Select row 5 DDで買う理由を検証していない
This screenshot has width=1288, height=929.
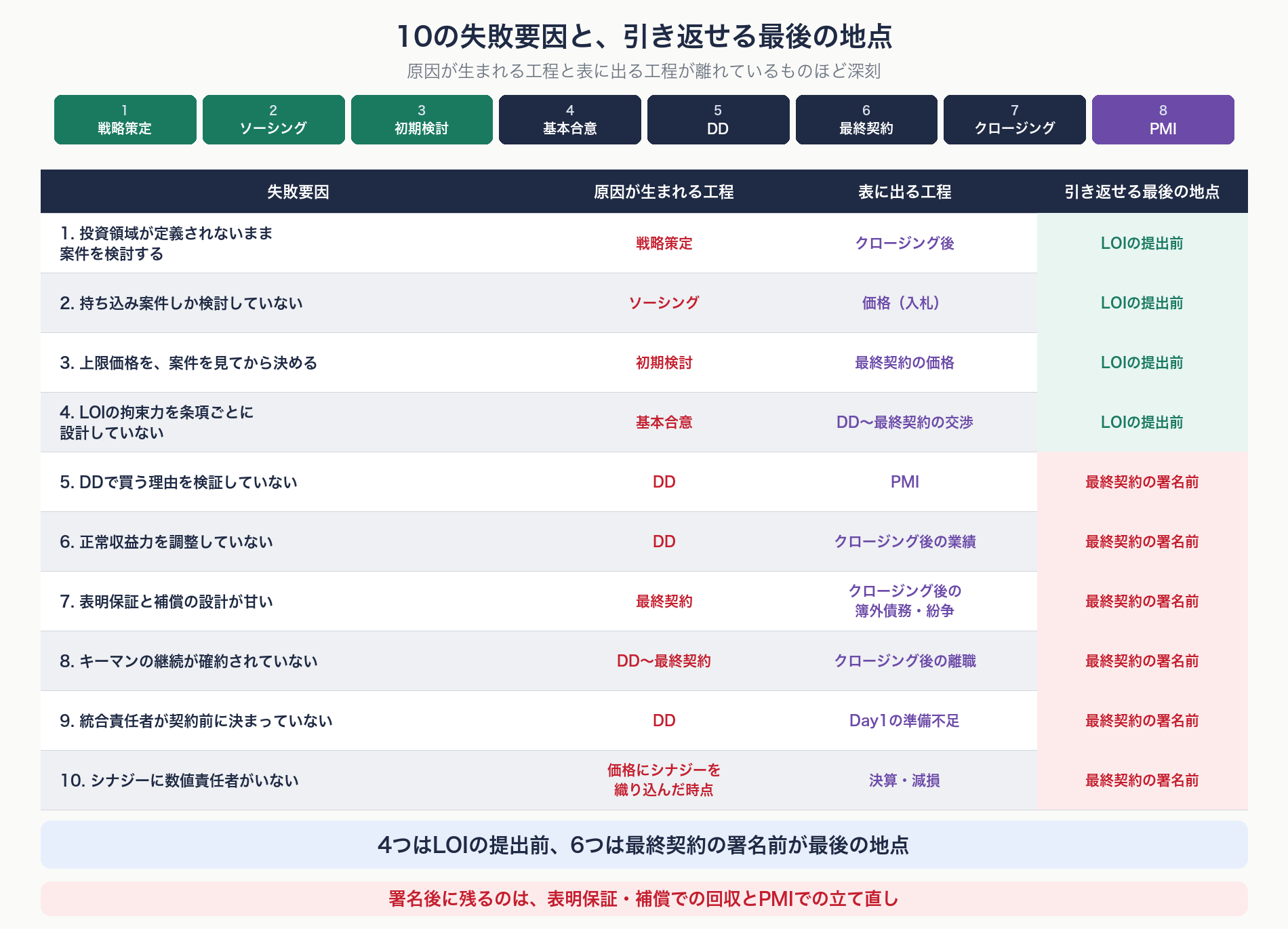coord(178,482)
